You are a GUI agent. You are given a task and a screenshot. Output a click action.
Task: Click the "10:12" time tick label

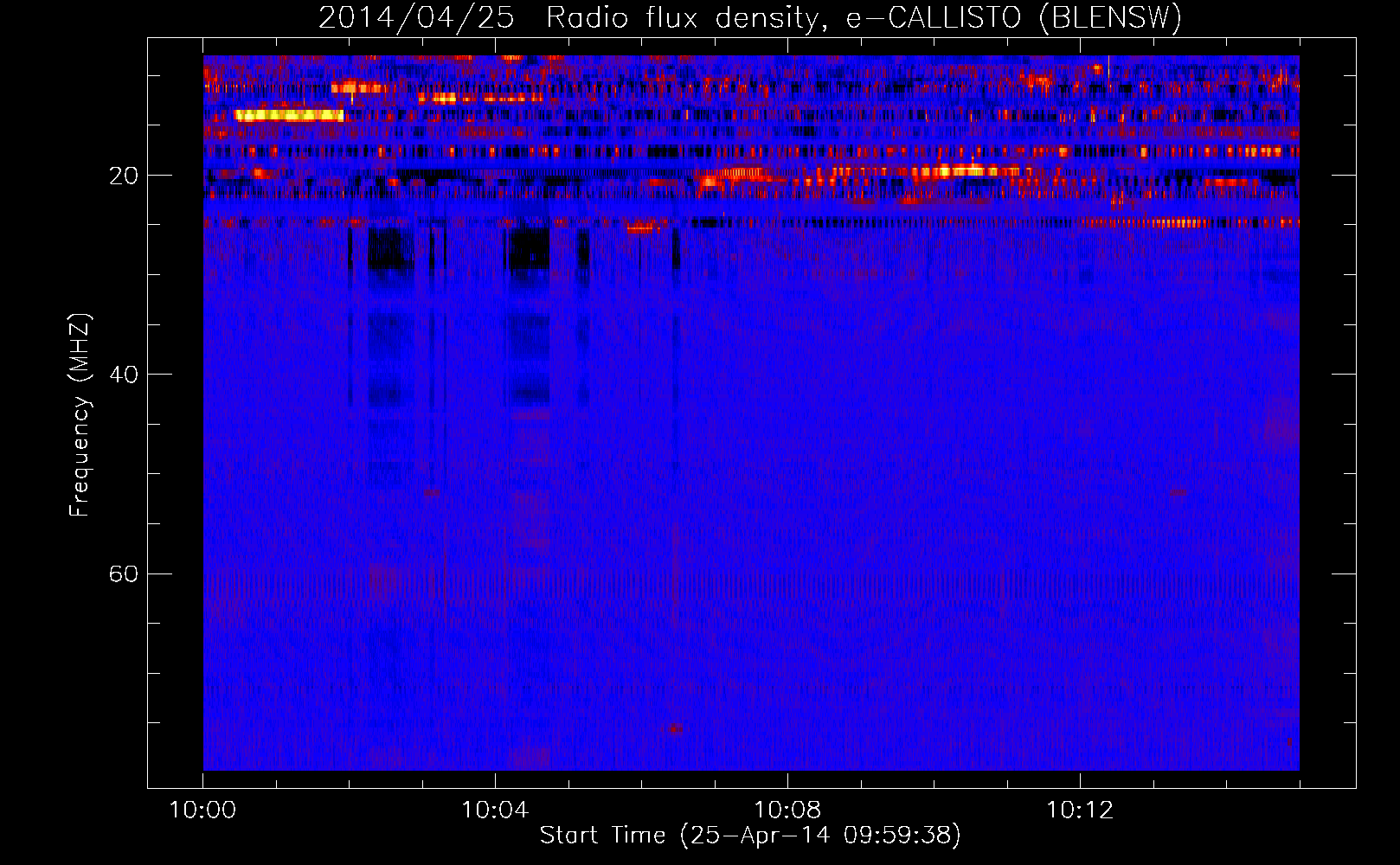pyautogui.click(x=1080, y=811)
